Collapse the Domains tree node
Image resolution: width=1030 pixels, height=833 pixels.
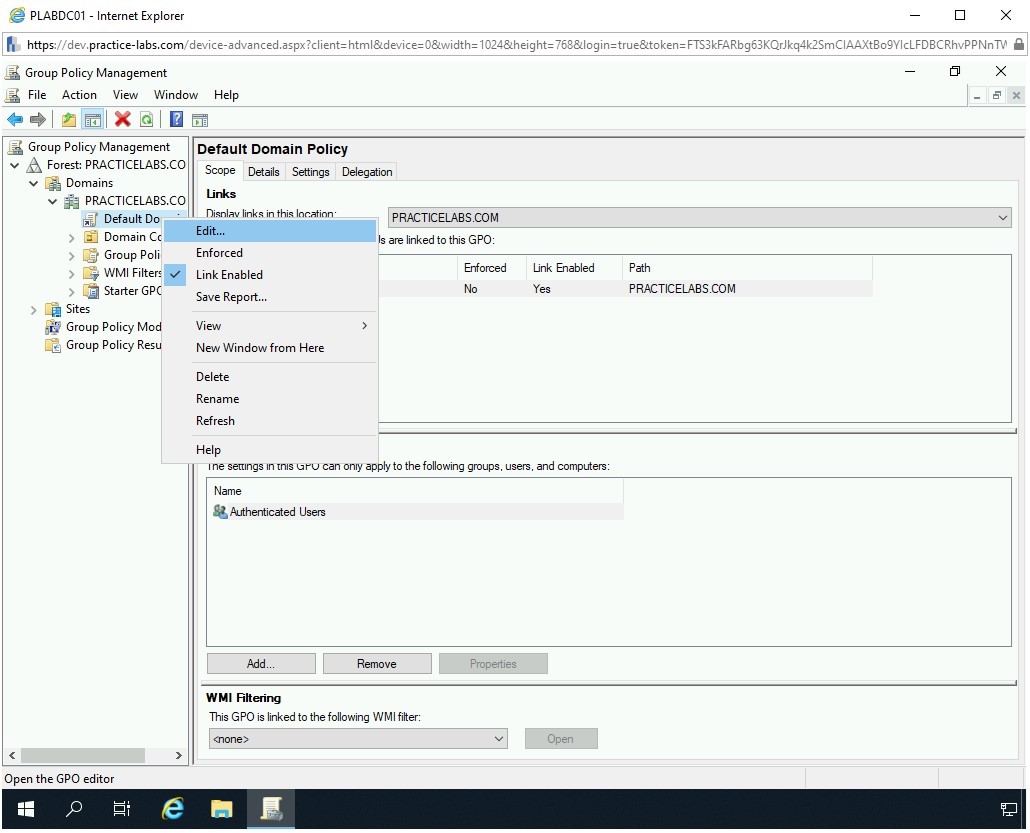click(35, 184)
